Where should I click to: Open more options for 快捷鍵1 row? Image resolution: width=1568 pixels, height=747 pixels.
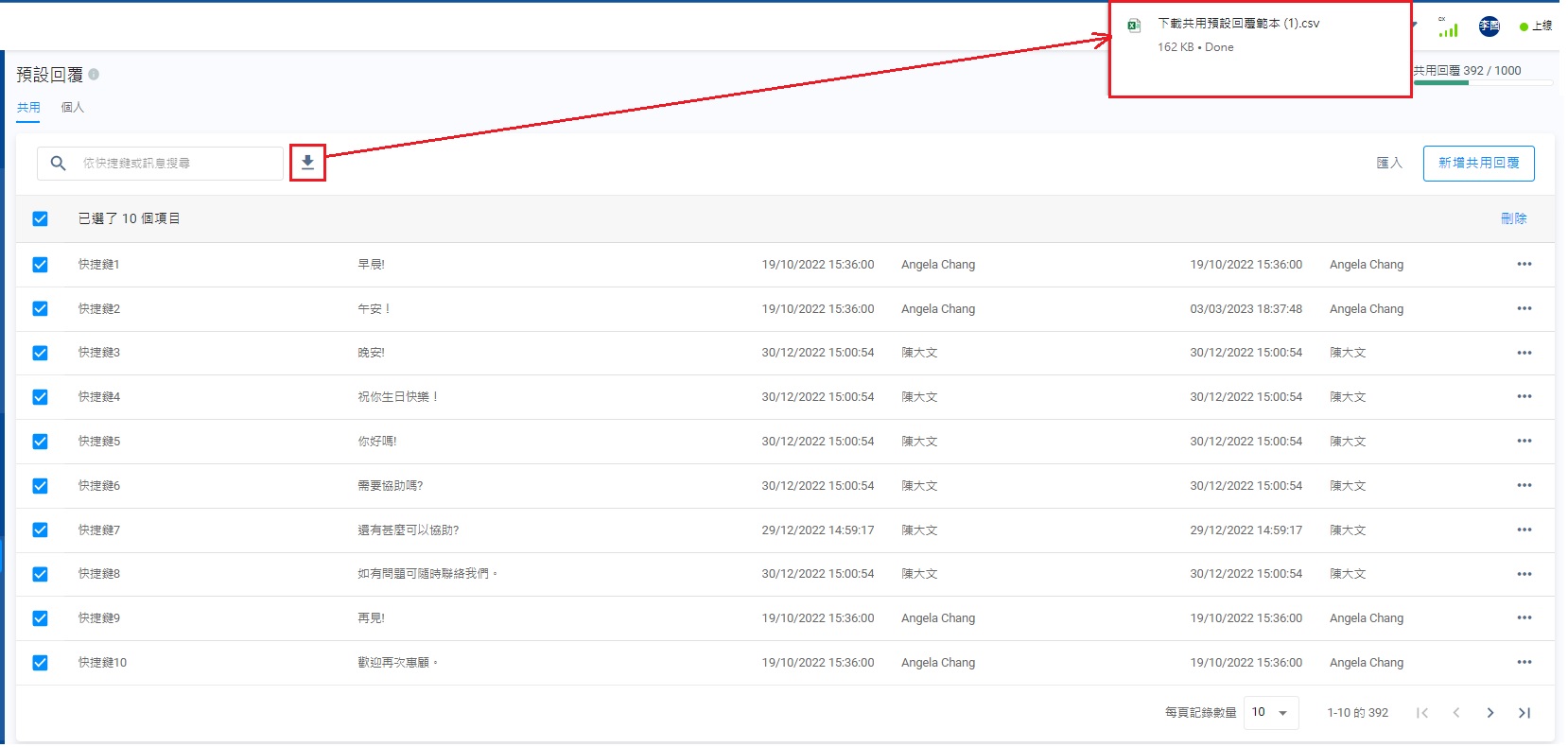click(1524, 265)
